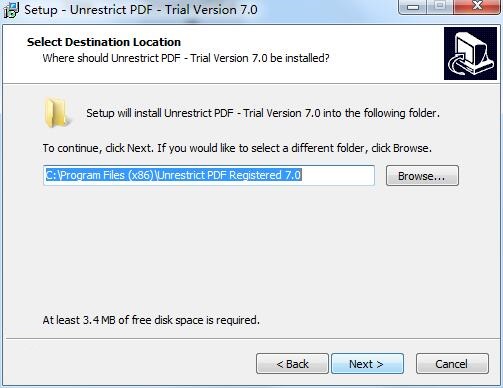Image resolution: width=503 pixels, height=388 pixels.
Task: Close the Unrestrict PDF Setup window
Action: (x=477, y=7)
